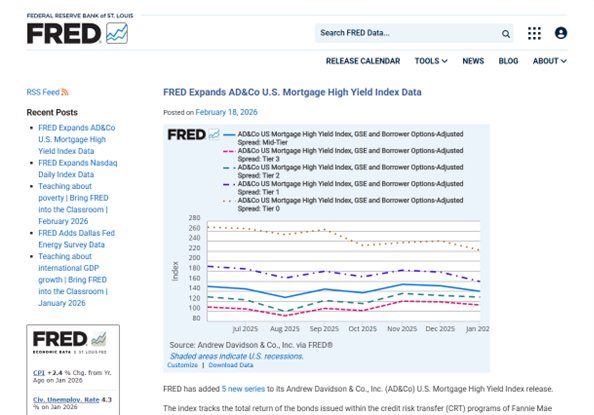This screenshot has height=415, width=594.
Task: Click the Mid-Tier legend blue line swatch
Action: click(x=229, y=135)
